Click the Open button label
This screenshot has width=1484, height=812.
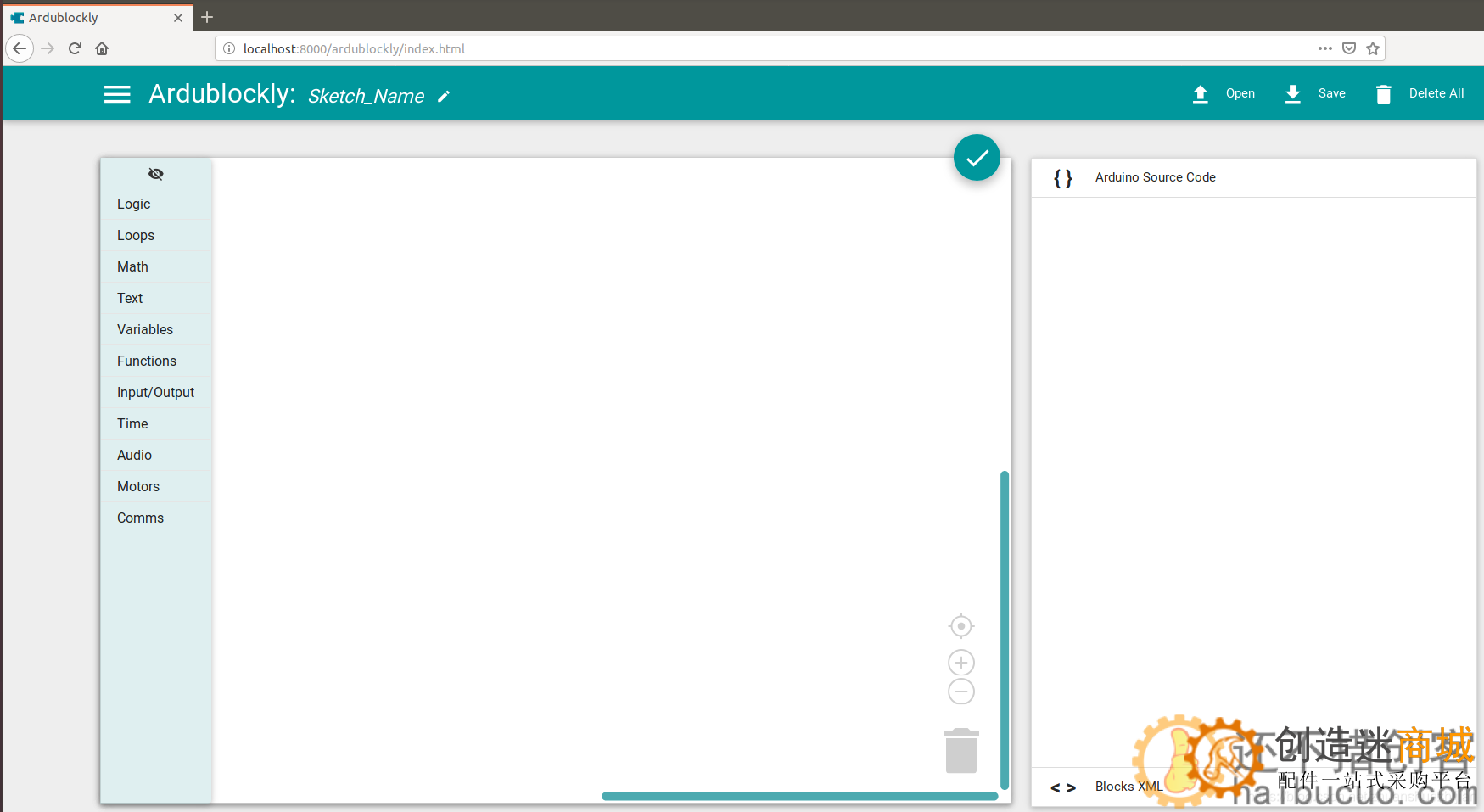point(1240,93)
